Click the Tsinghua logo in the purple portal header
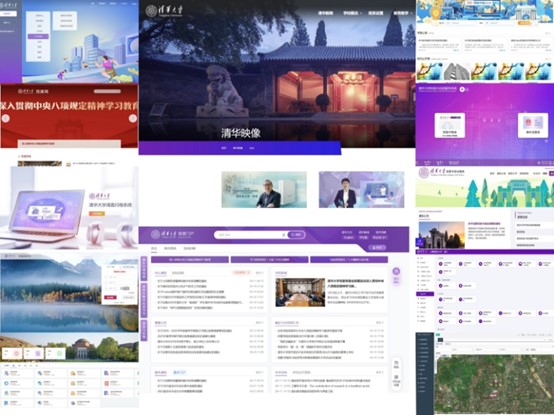554x415 pixels. [x=172, y=235]
